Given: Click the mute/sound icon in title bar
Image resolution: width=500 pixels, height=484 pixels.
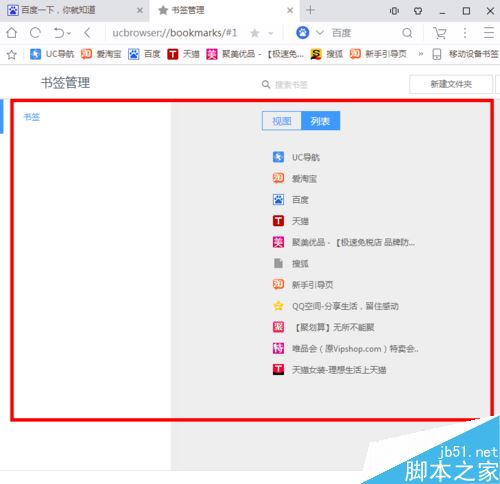Looking at the screenshot, I should coord(394,11).
